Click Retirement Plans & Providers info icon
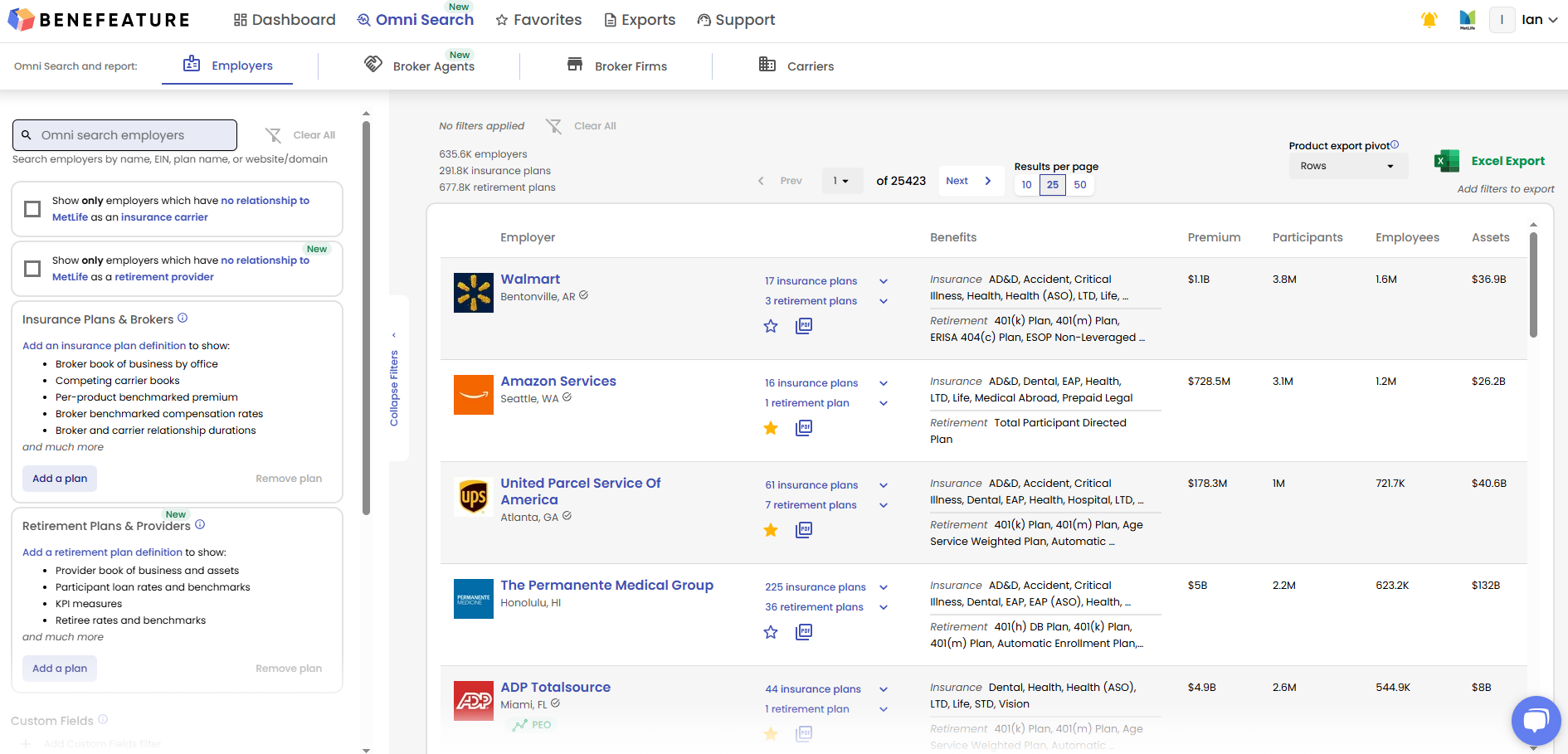Viewport: 1568px width, 754px height. (200, 524)
